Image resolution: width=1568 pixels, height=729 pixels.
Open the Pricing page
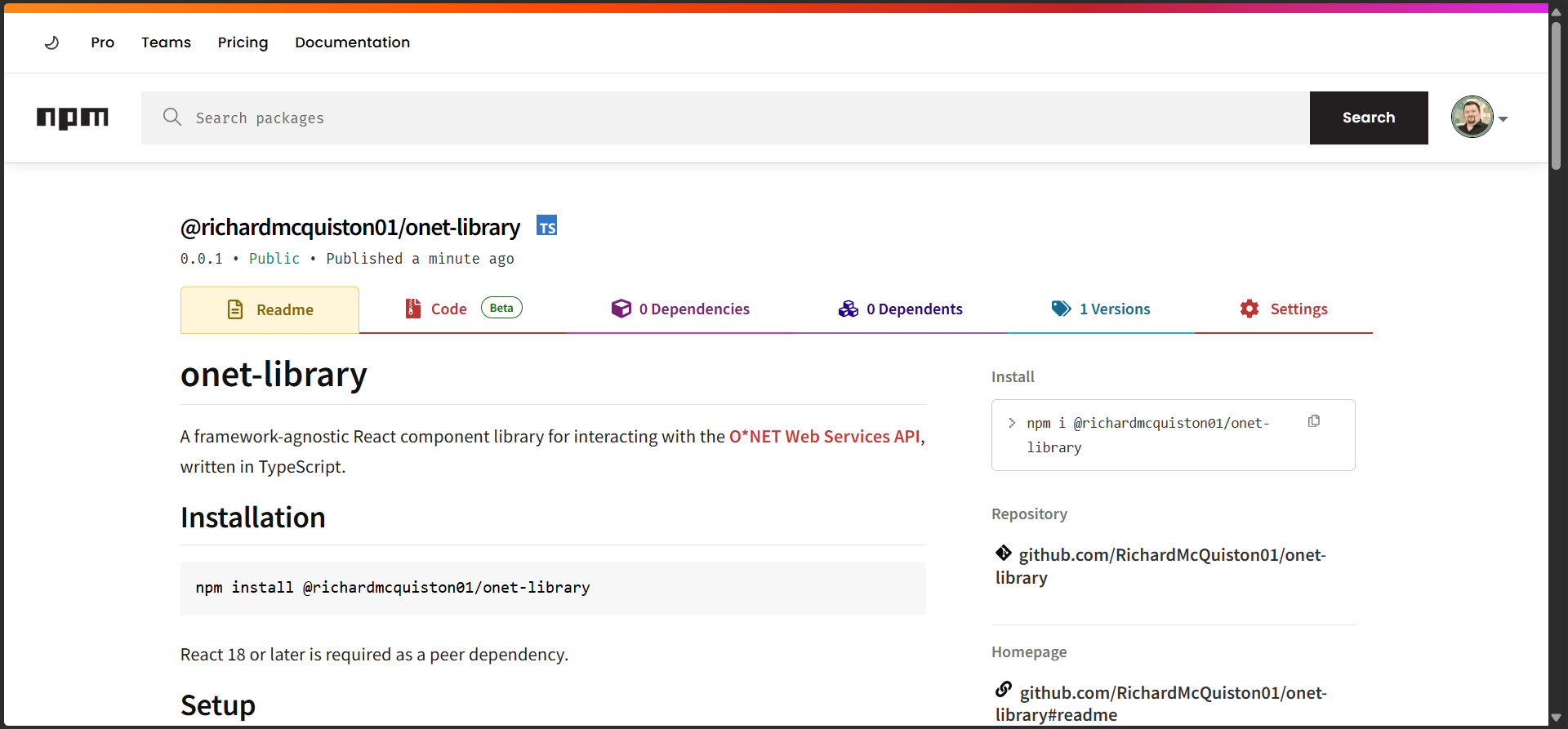click(243, 42)
